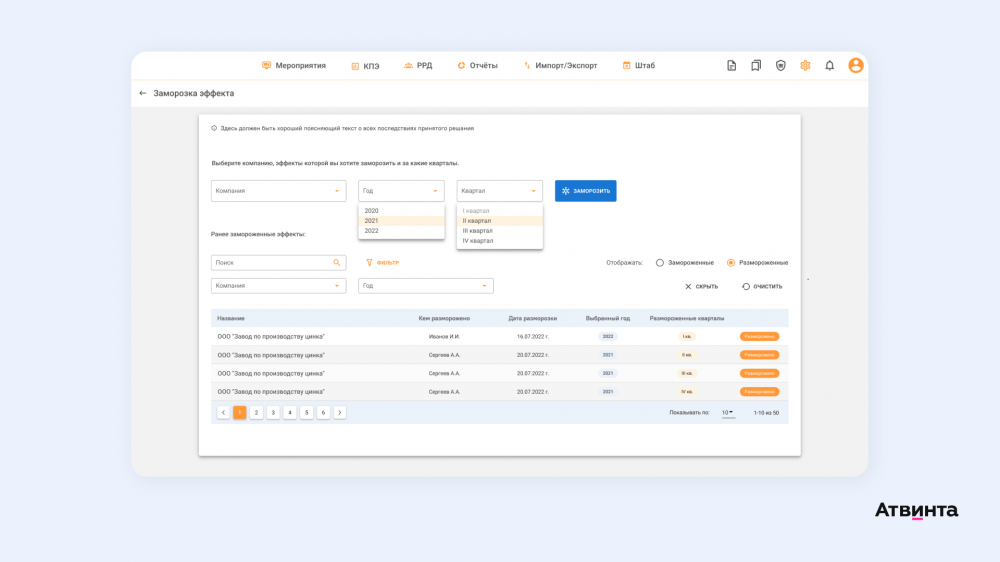Open the Показывать по page size dropdown
Screen dimensions: 1000x562
click(x=728, y=413)
